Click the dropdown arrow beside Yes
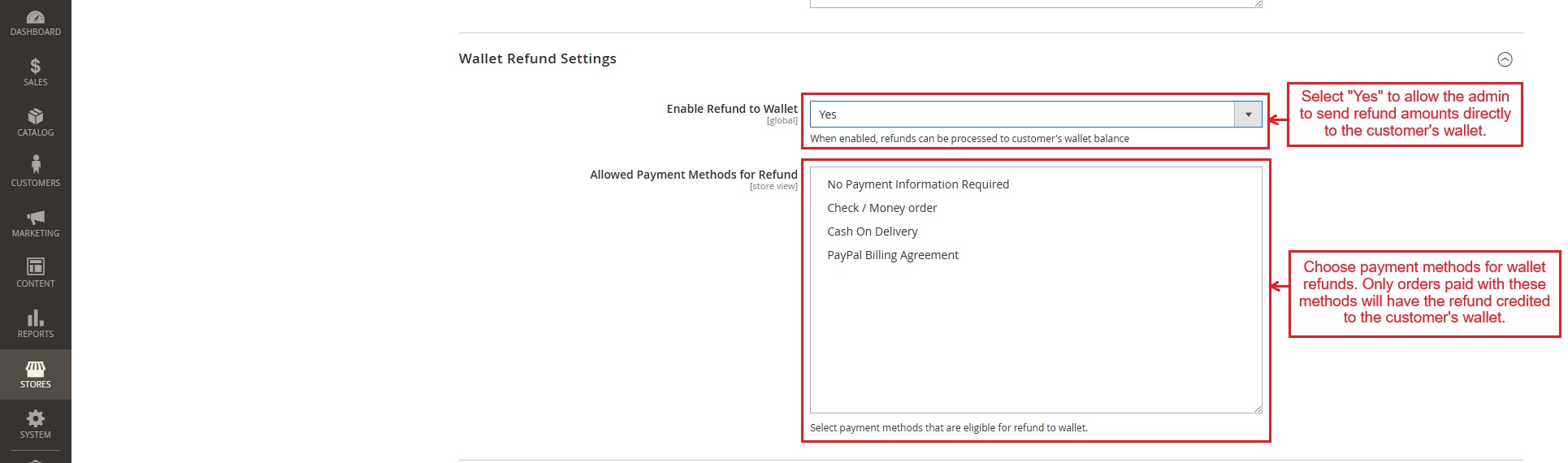This screenshot has height=463, width=1568. (x=1248, y=115)
